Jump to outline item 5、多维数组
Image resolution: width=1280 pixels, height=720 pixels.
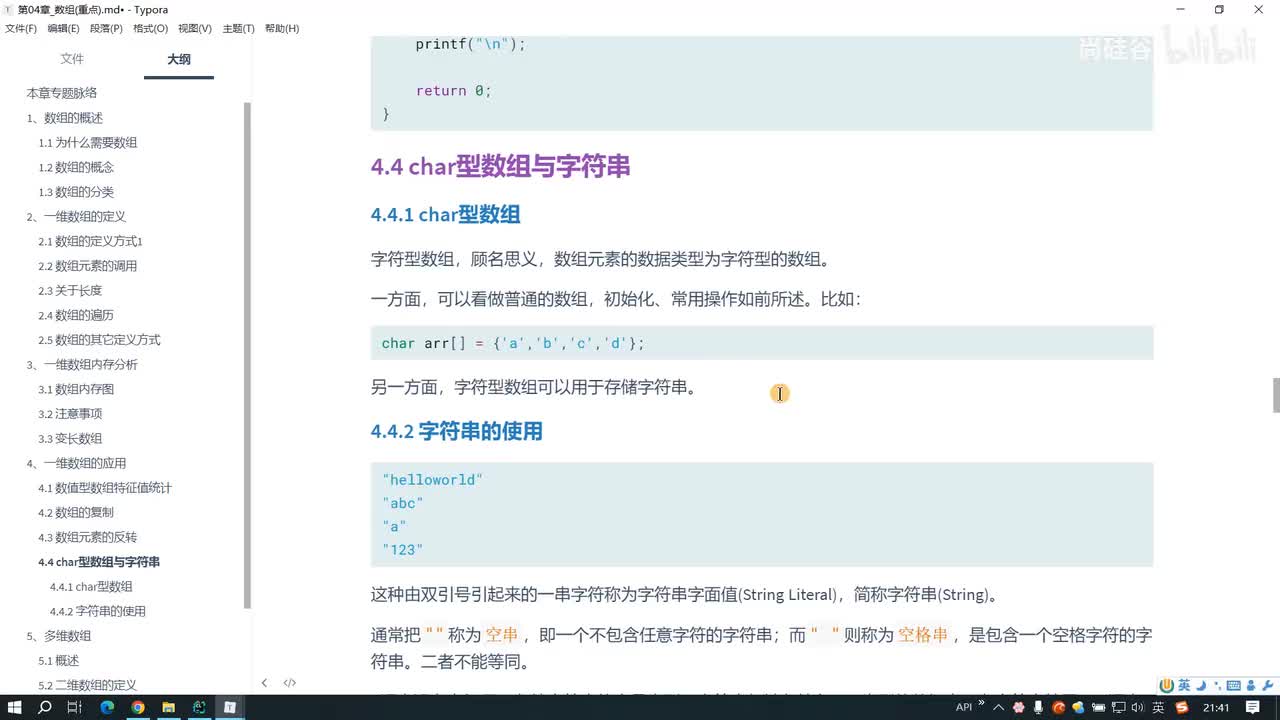pos(58,636)
